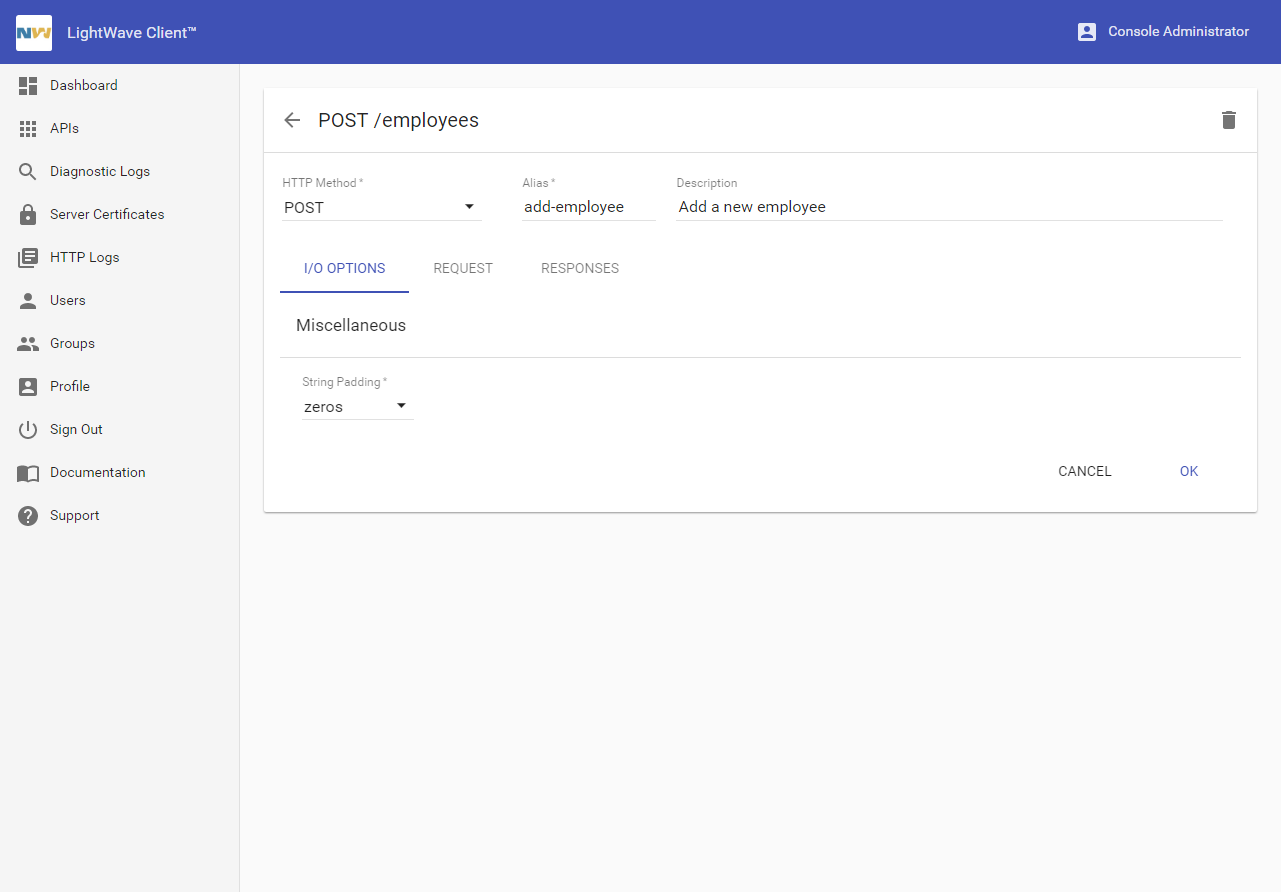Click the NW LightWave logo
Viewport: 1281px width, 892px height.
click(x=34, y=32)
